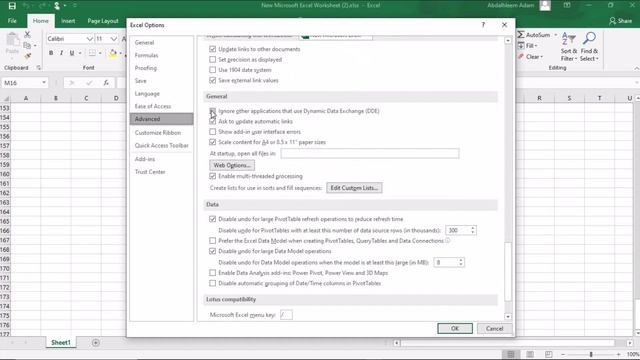Open Sort & Filter
Viewport: 640px width, 360px height.
pyautogui.click(x=569, y=47)
